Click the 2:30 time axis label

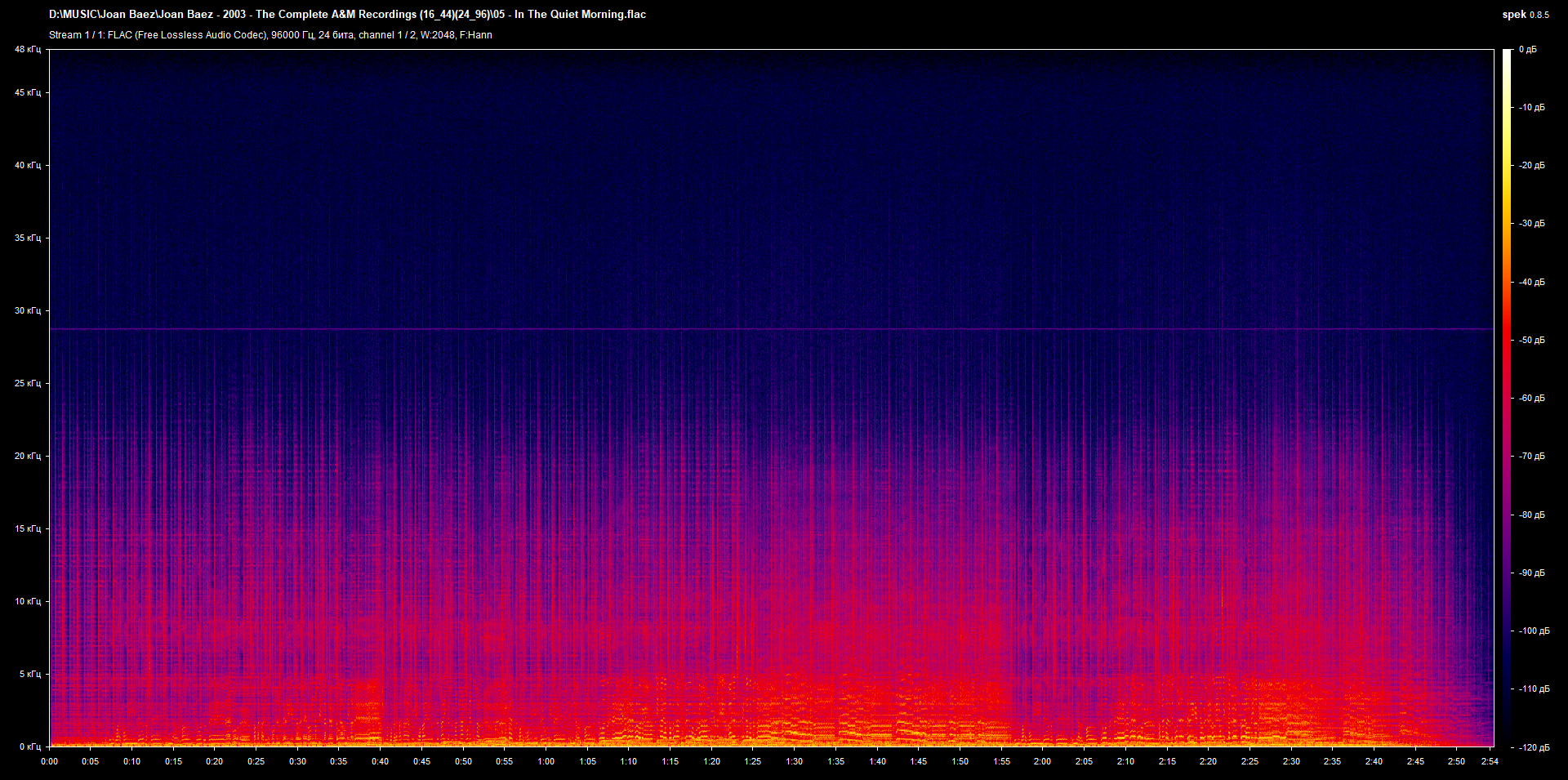click(1291, 762)
